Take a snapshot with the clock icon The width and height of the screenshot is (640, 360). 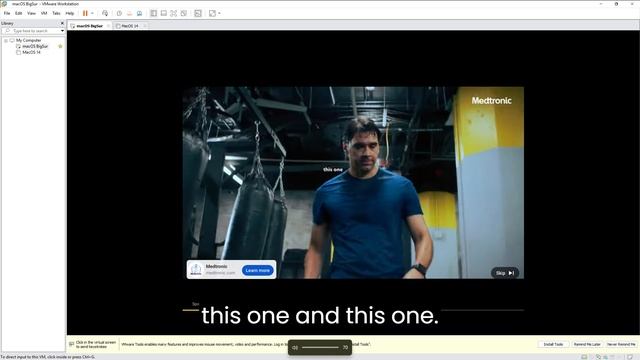(119, 13)
